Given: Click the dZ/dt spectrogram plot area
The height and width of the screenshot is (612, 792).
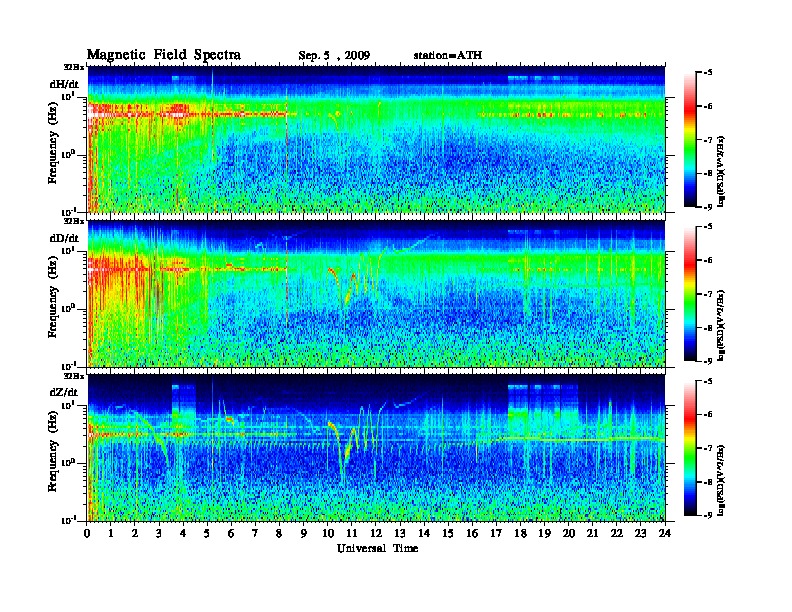Looking at the screenshot, I should 376,447.
